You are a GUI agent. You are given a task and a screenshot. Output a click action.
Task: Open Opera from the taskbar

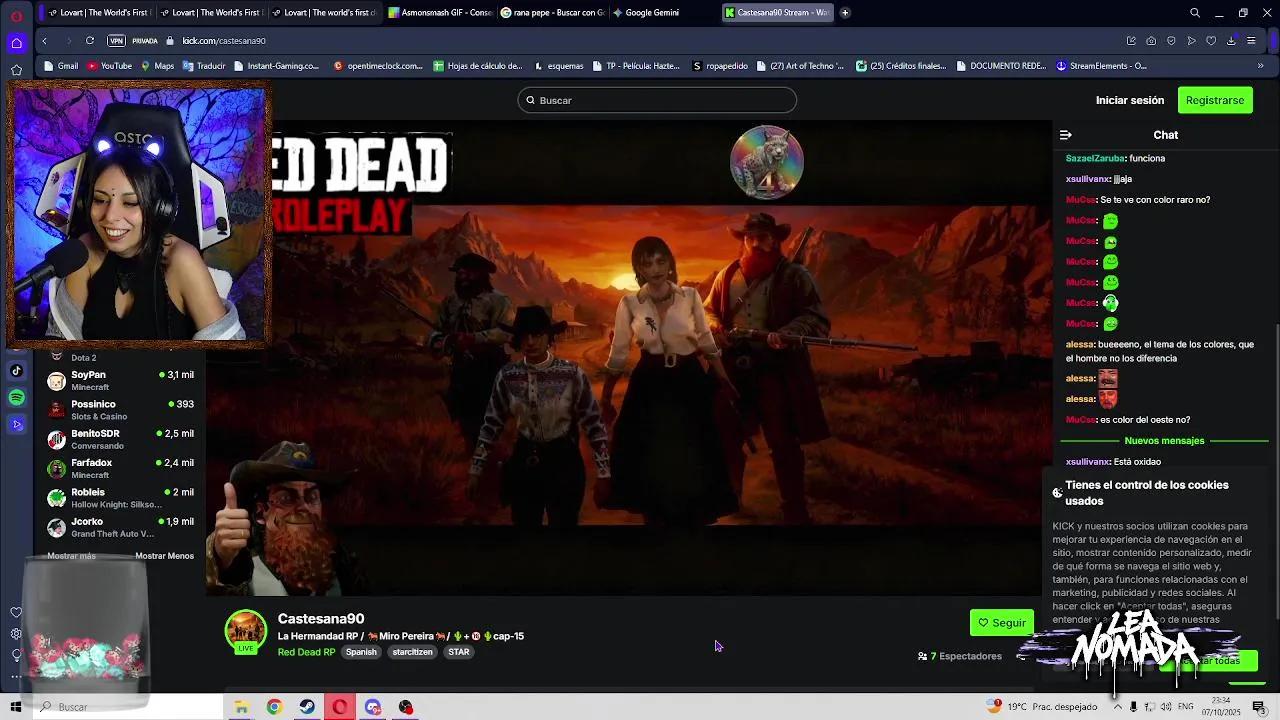click(340, 707)
